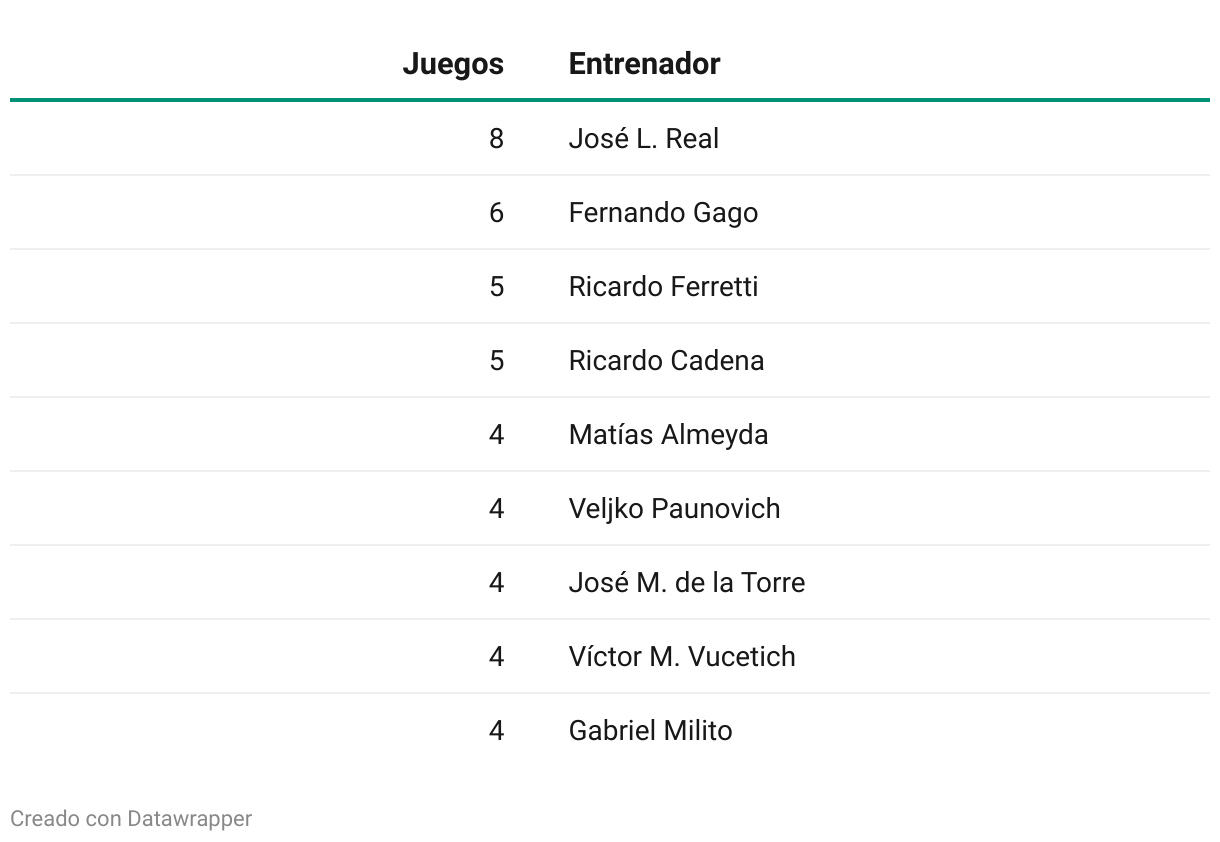Select the José M. de la Torre entry
The image size is (1220, 842).
[x=686, y=583]
